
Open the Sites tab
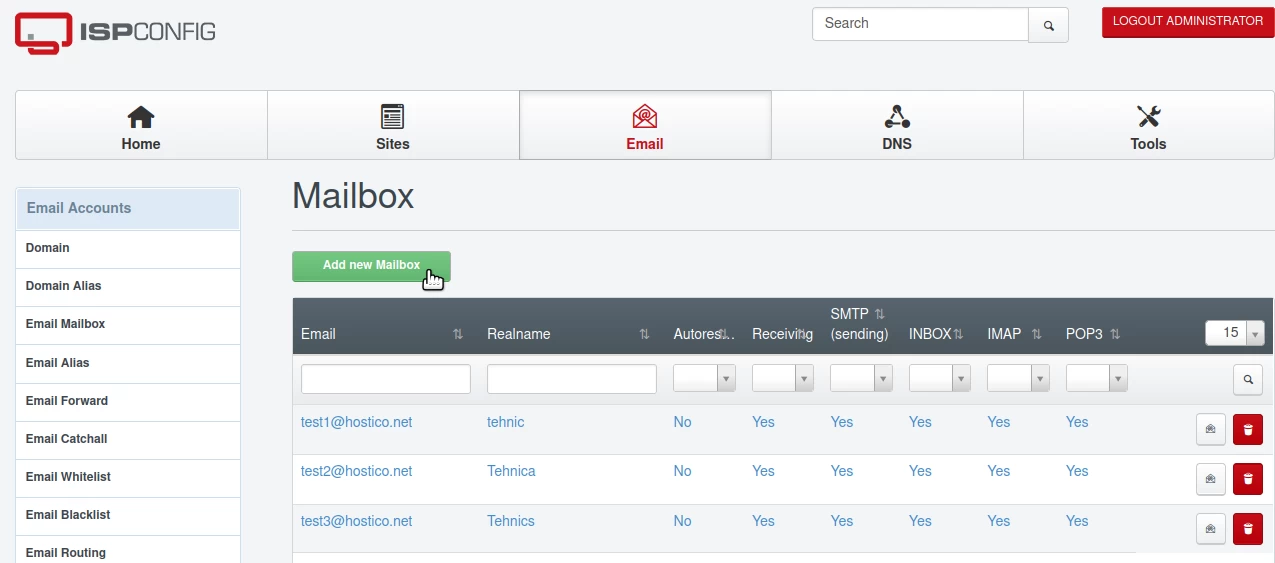click(x=392, y=126)
